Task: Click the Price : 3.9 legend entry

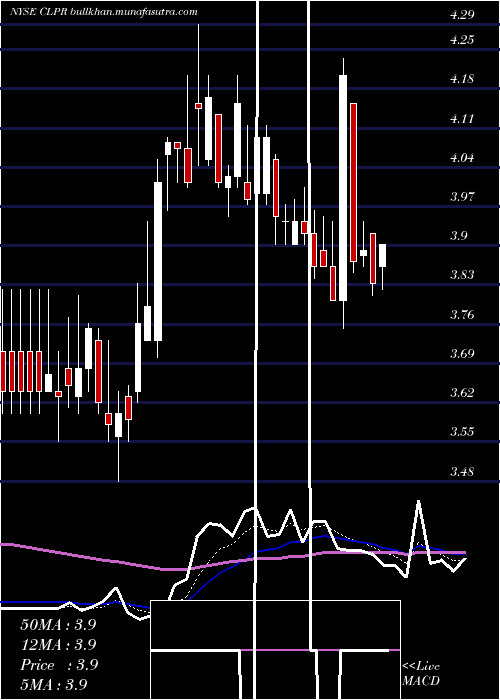Action: pyautogui.click(x=58, y=665)
